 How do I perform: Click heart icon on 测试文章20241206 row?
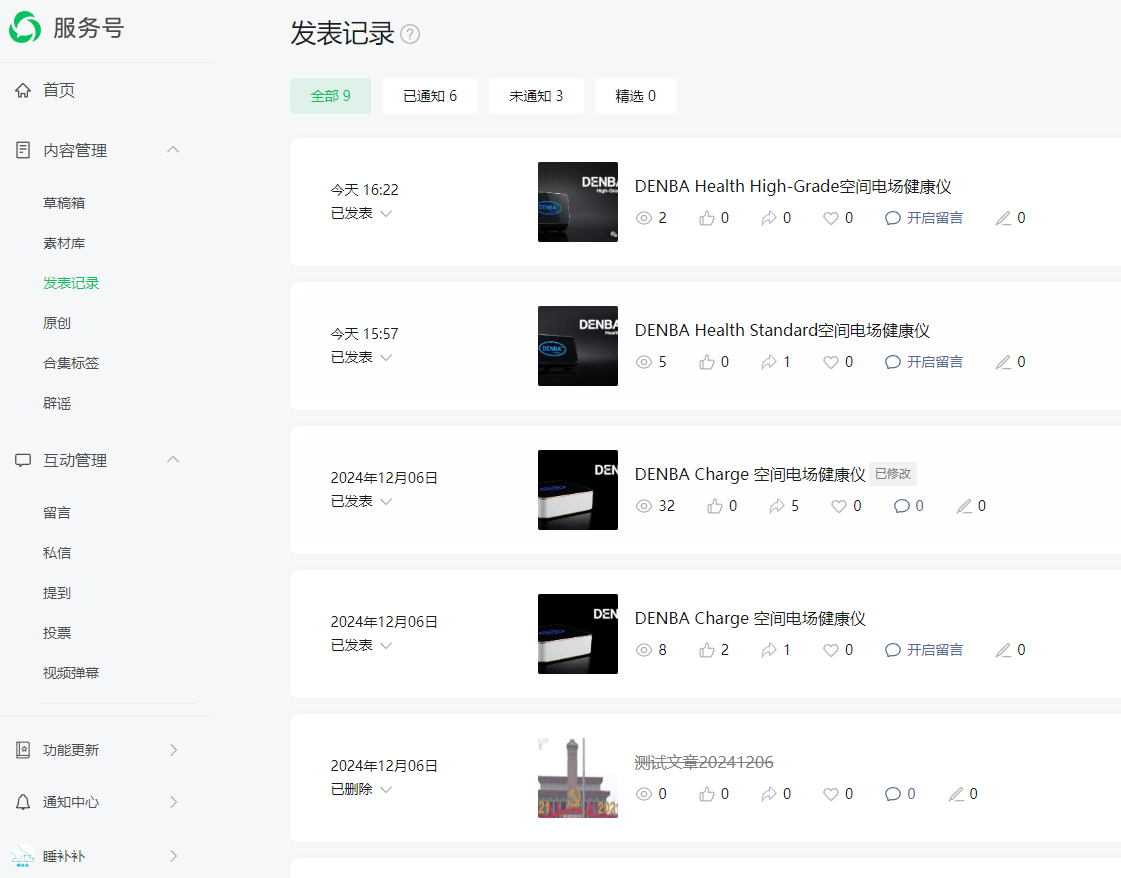(x=831, y=794)
